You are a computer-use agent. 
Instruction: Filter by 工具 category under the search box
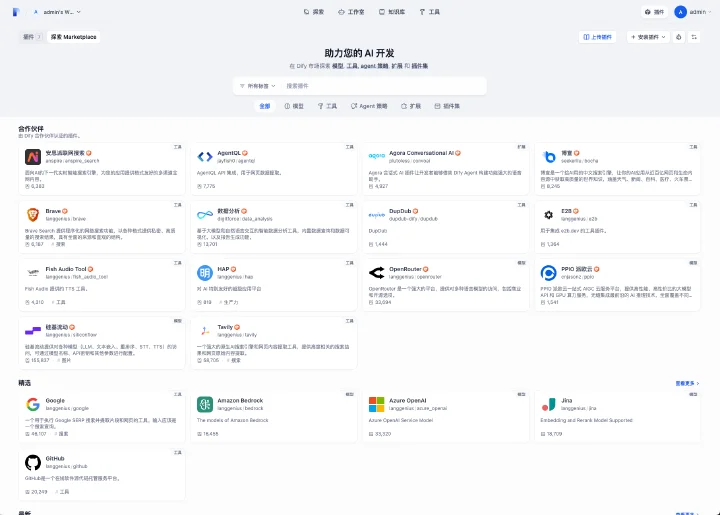327,106
